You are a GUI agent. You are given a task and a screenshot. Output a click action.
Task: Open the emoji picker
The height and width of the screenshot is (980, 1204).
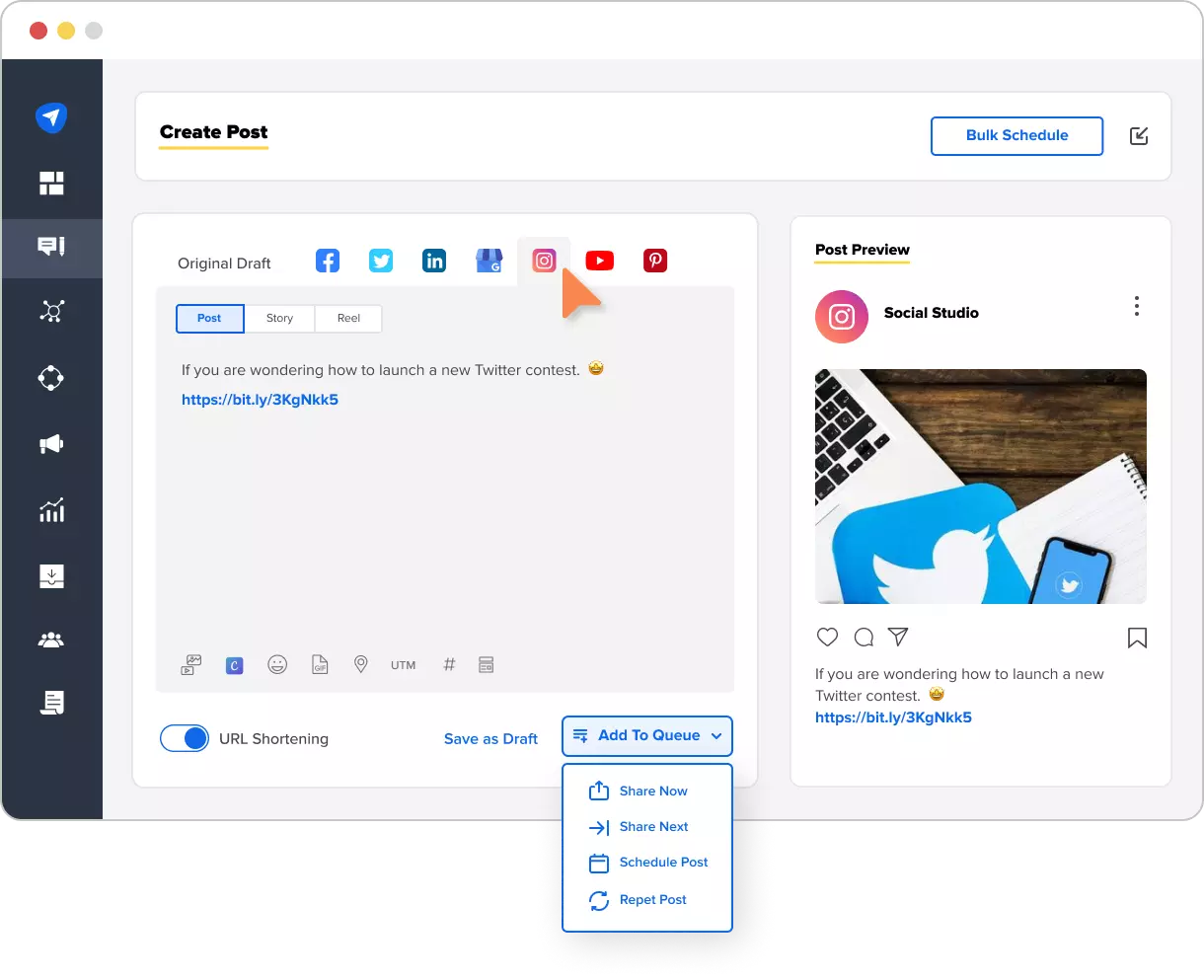click(277, 664)
